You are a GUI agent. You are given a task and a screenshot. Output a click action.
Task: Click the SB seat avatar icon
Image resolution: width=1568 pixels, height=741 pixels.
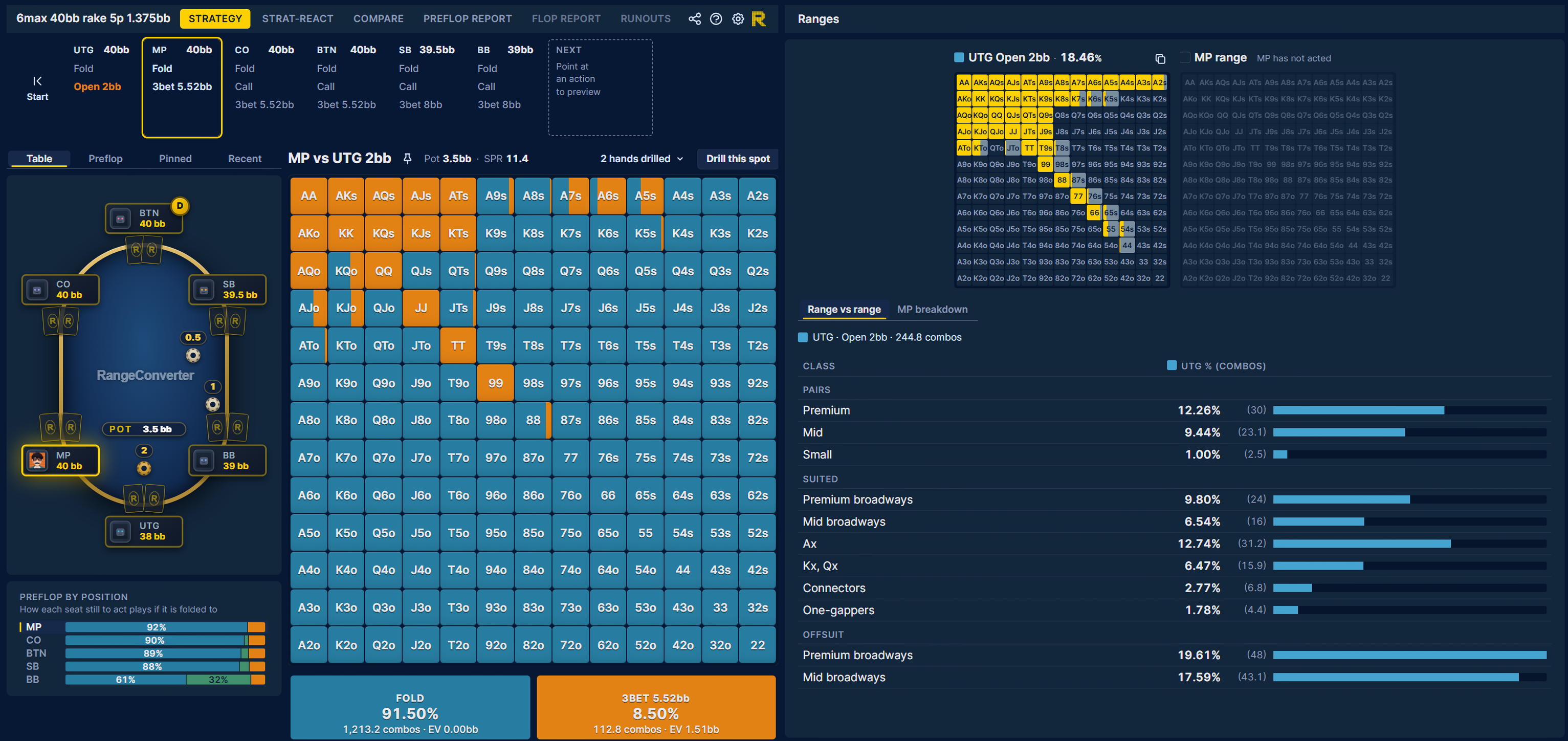pyautogui.click(x=204, y=289)
